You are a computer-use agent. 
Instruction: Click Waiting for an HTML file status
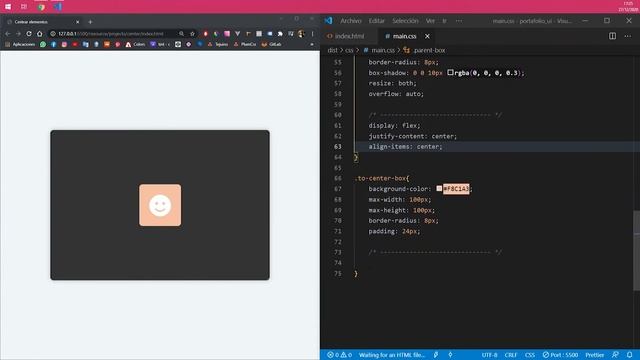392,355
